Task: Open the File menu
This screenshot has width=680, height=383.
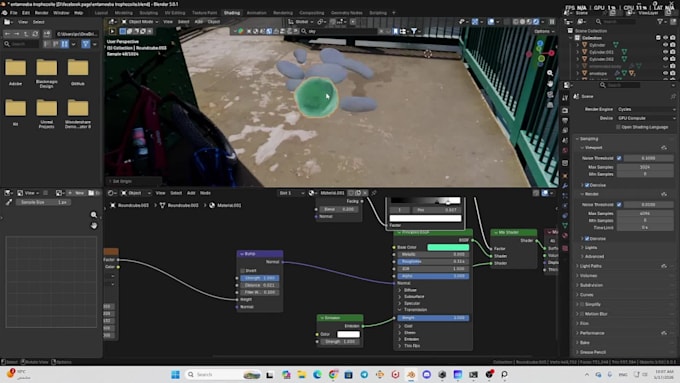Action: (x=13, y=13)
